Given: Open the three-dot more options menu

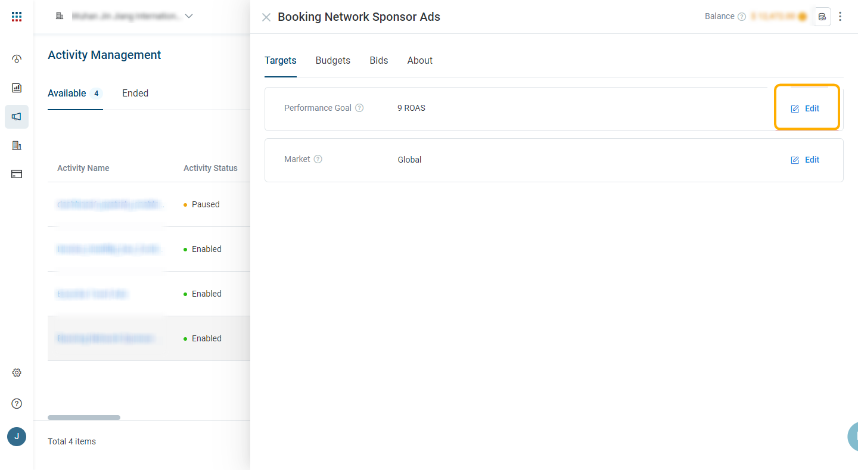Looking at the screenshot, I should click(840, 16).
